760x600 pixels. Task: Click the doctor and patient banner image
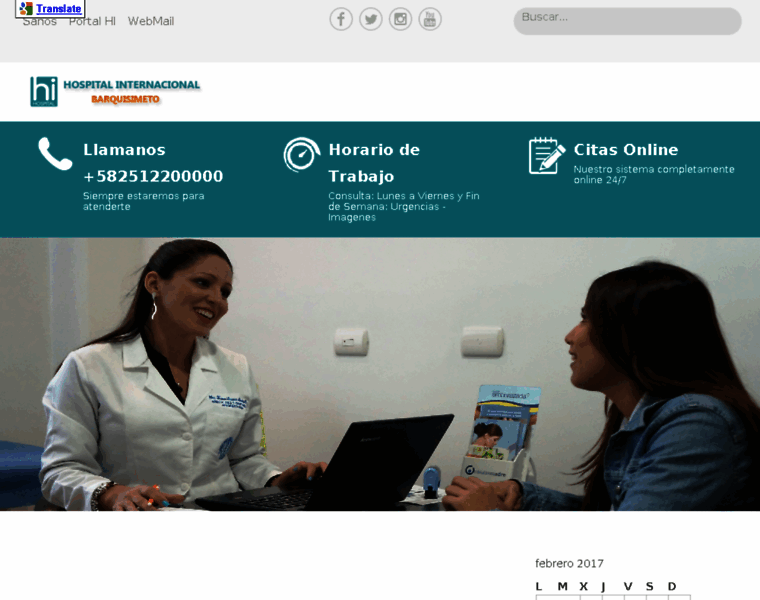(x=380, y=374)
